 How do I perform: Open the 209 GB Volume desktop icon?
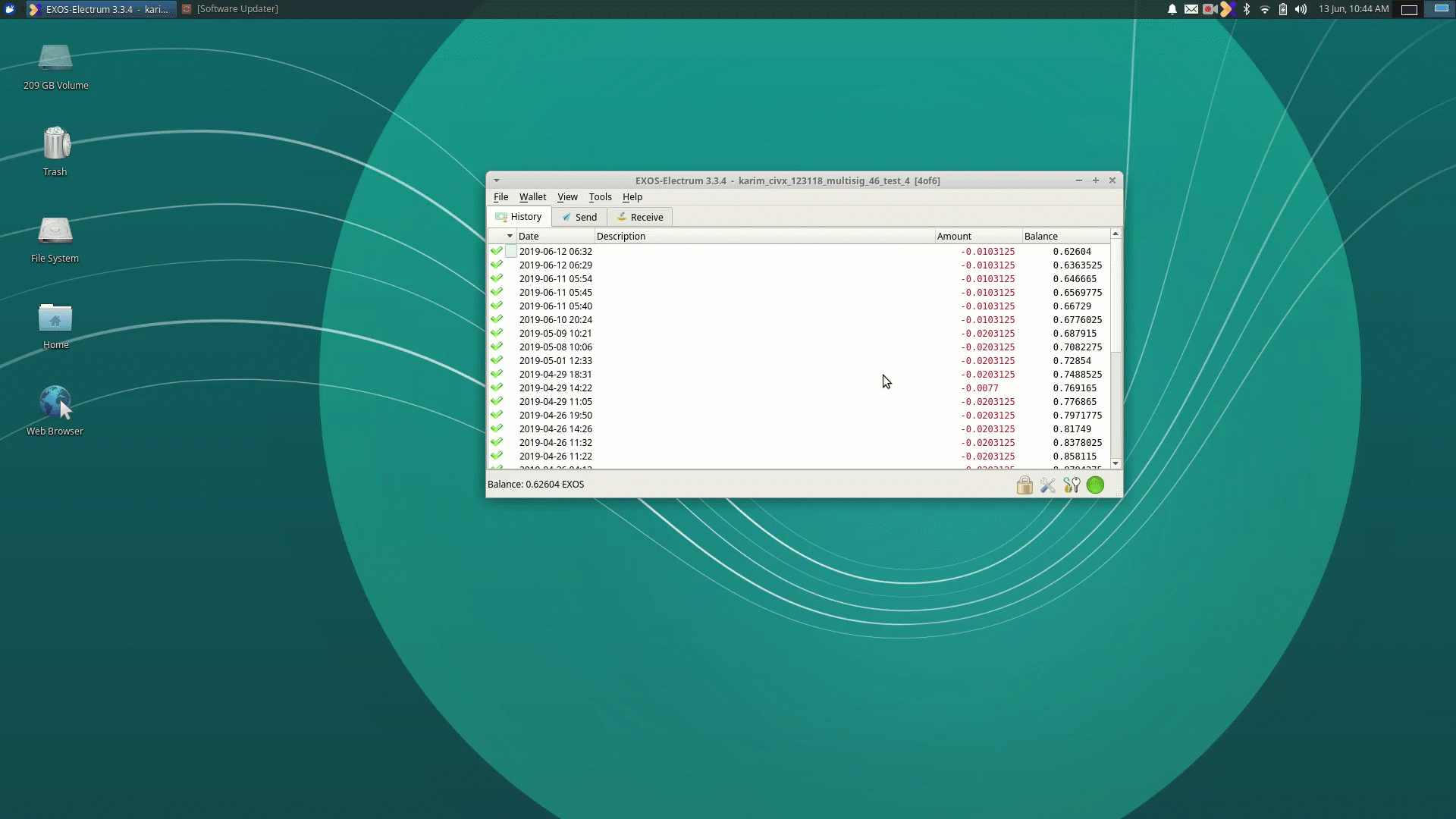pos(55,67)
